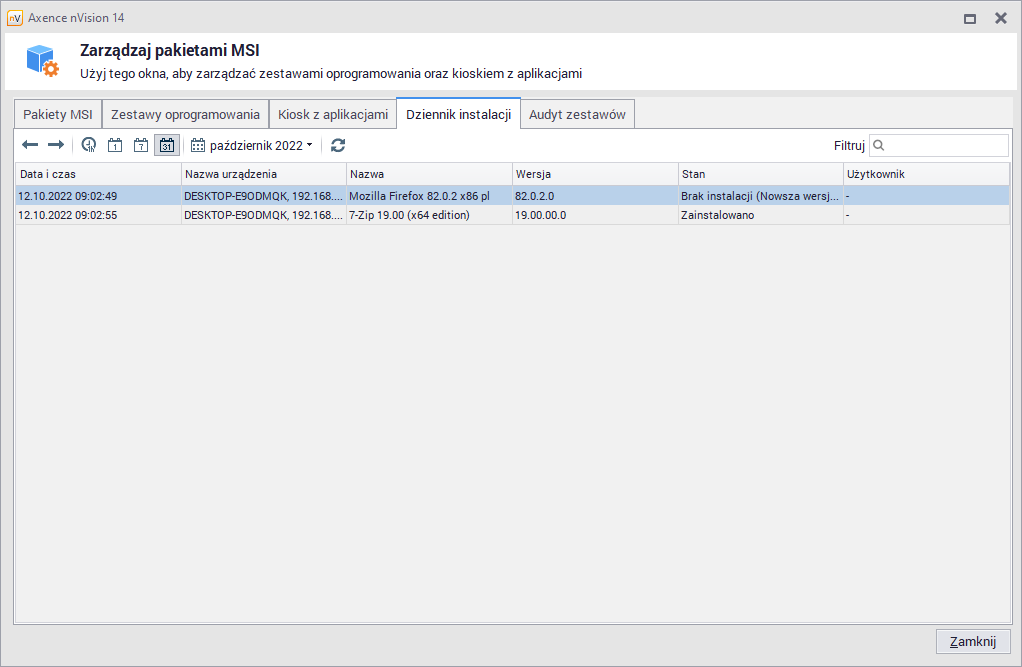The image size is (1022, 667).
Task: Open the Audyt zestawów tab
Action: click(577, 114)
